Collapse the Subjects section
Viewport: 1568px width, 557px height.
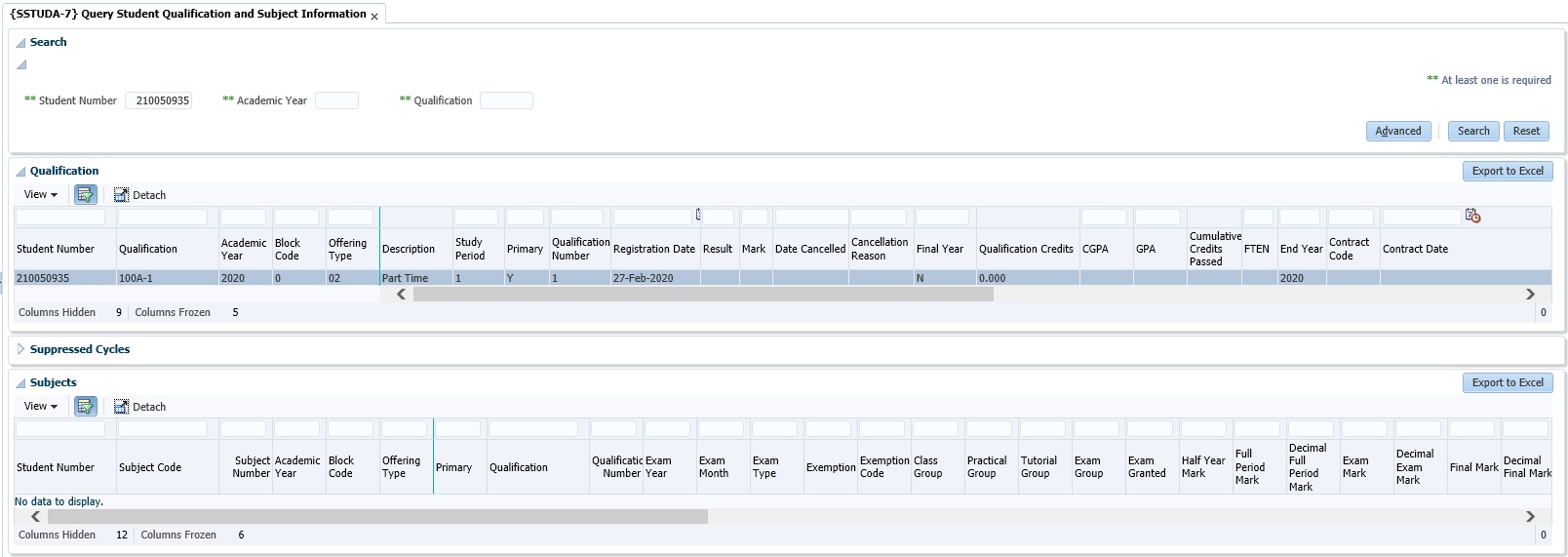click(x=20, y=383)
